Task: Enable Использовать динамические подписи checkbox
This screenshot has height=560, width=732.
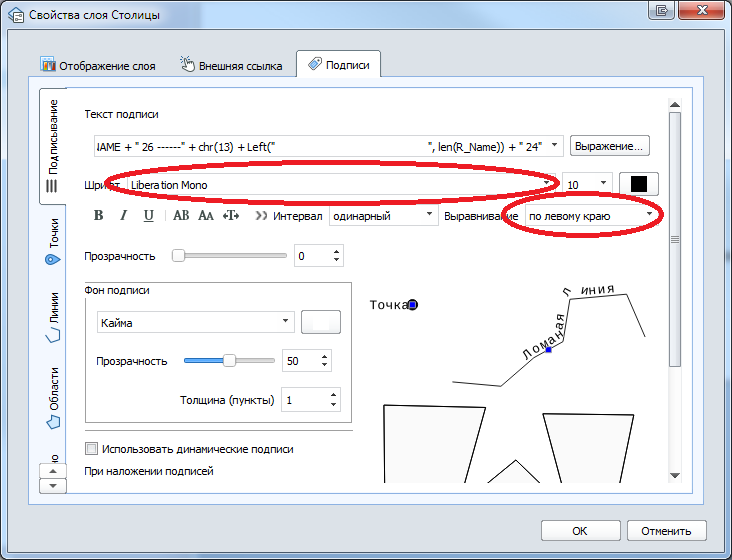Action: 93,449
